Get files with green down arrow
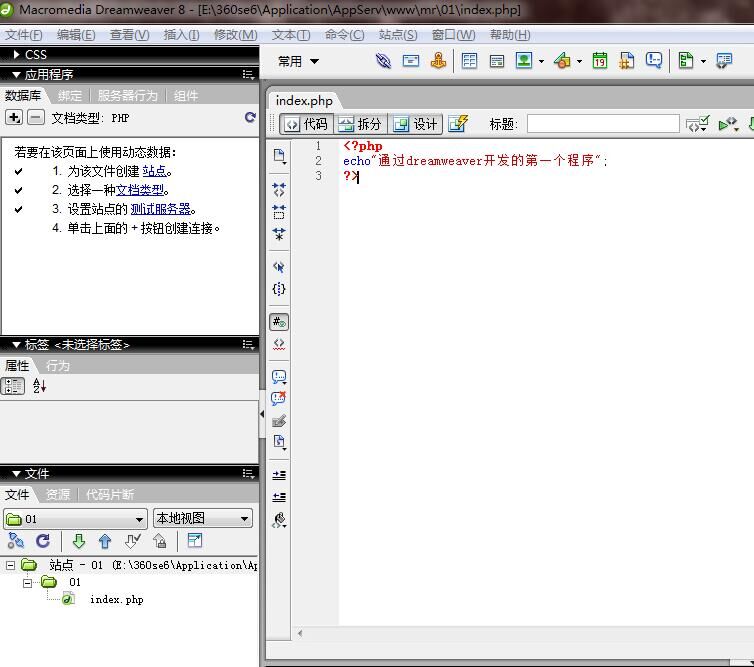754x667 pixels. point(79,541)
